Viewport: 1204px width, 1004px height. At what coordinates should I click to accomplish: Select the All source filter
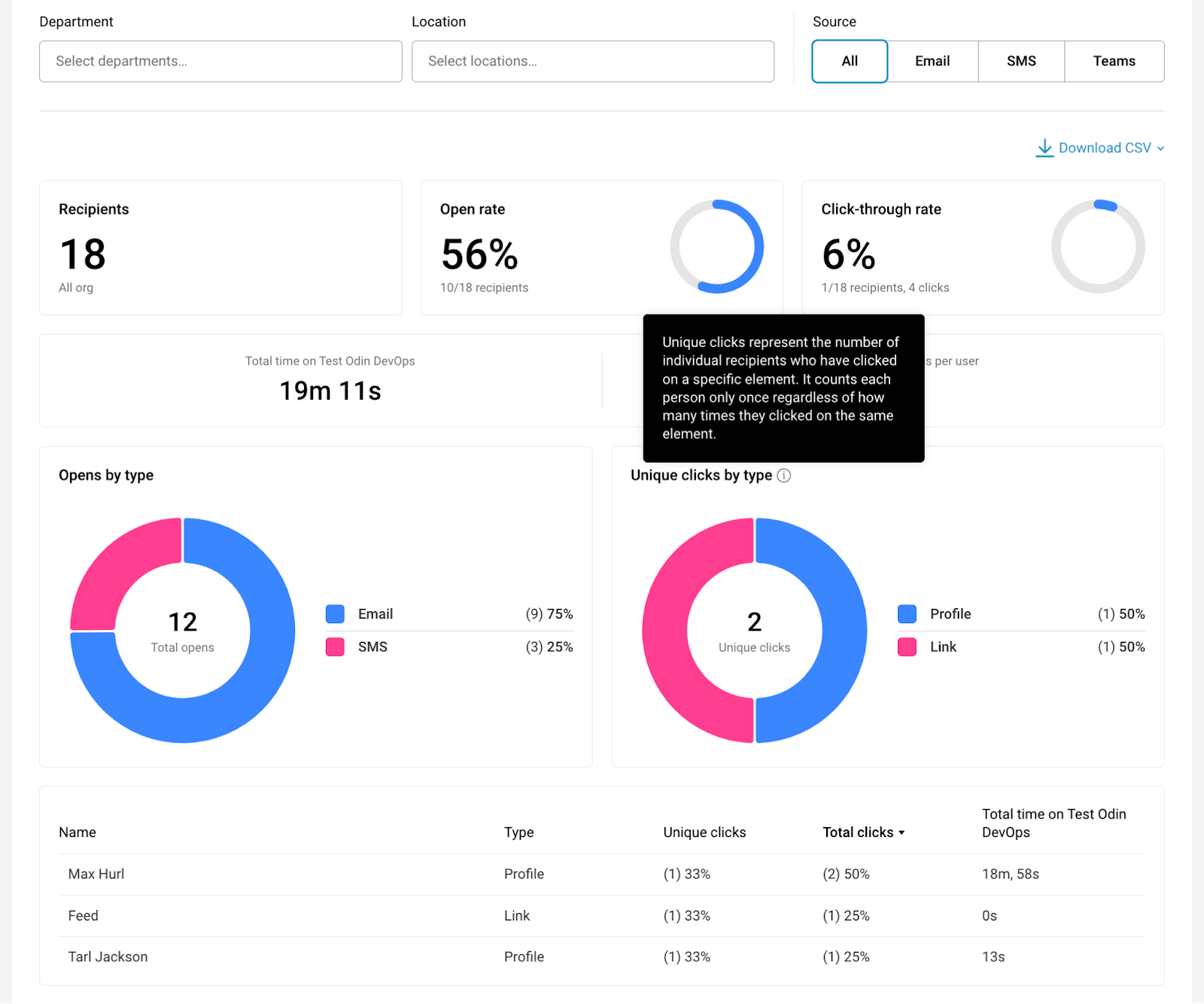849,61
